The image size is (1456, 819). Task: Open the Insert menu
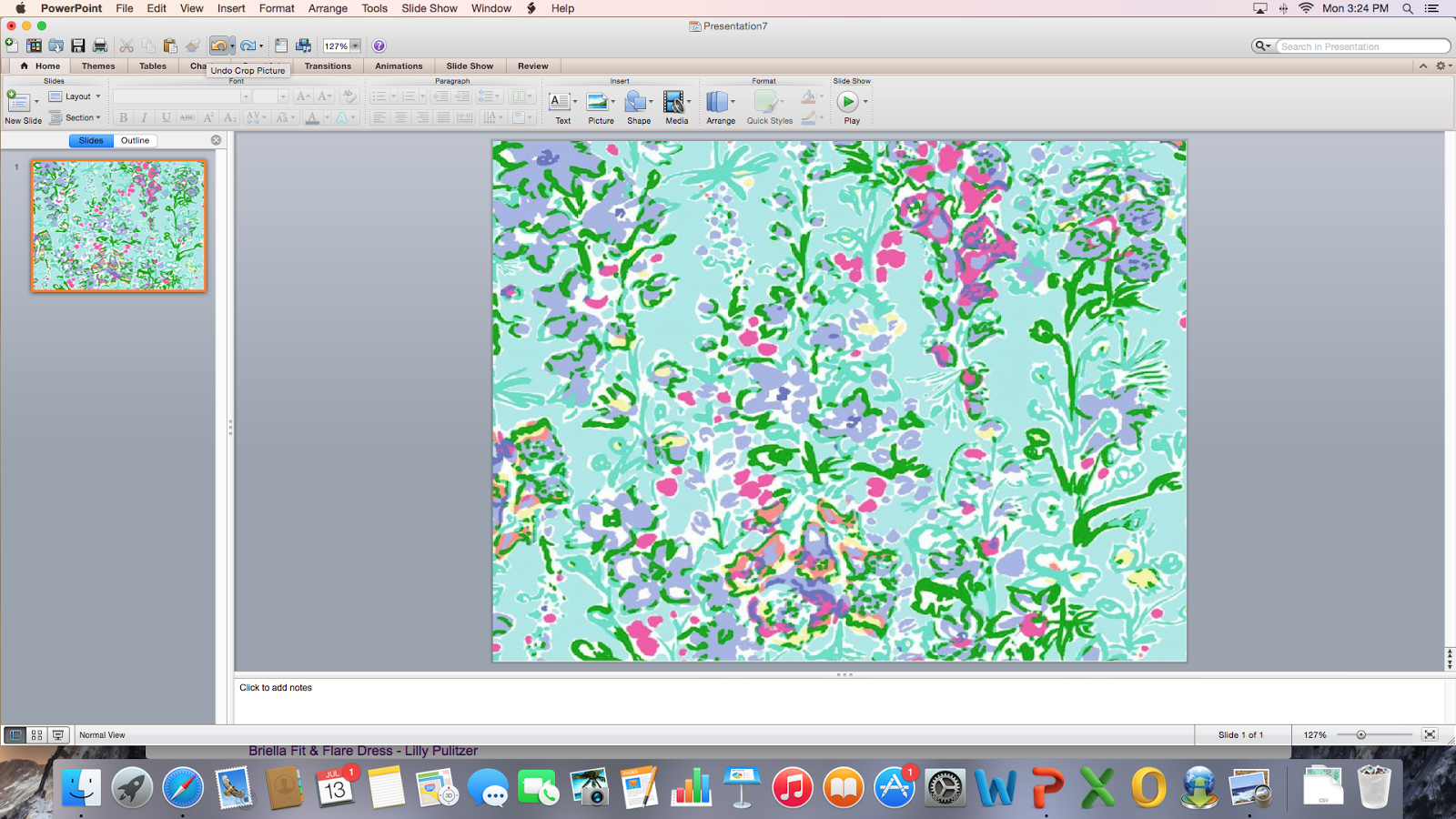[x=231, y=8]
